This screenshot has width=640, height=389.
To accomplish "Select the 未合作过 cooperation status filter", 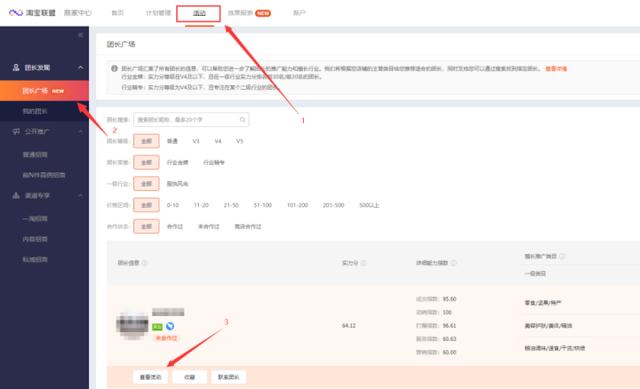I will pyautogui.click(x=209, y=226).
